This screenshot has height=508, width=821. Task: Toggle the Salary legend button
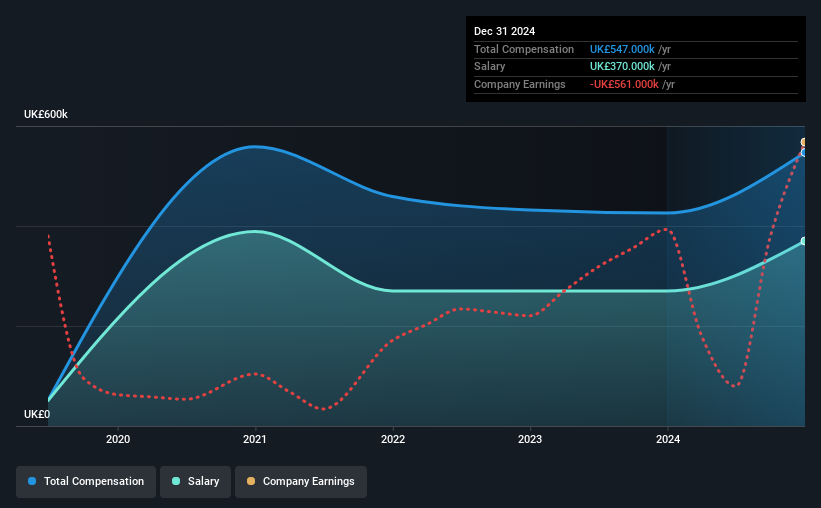(x=195, y=481)
